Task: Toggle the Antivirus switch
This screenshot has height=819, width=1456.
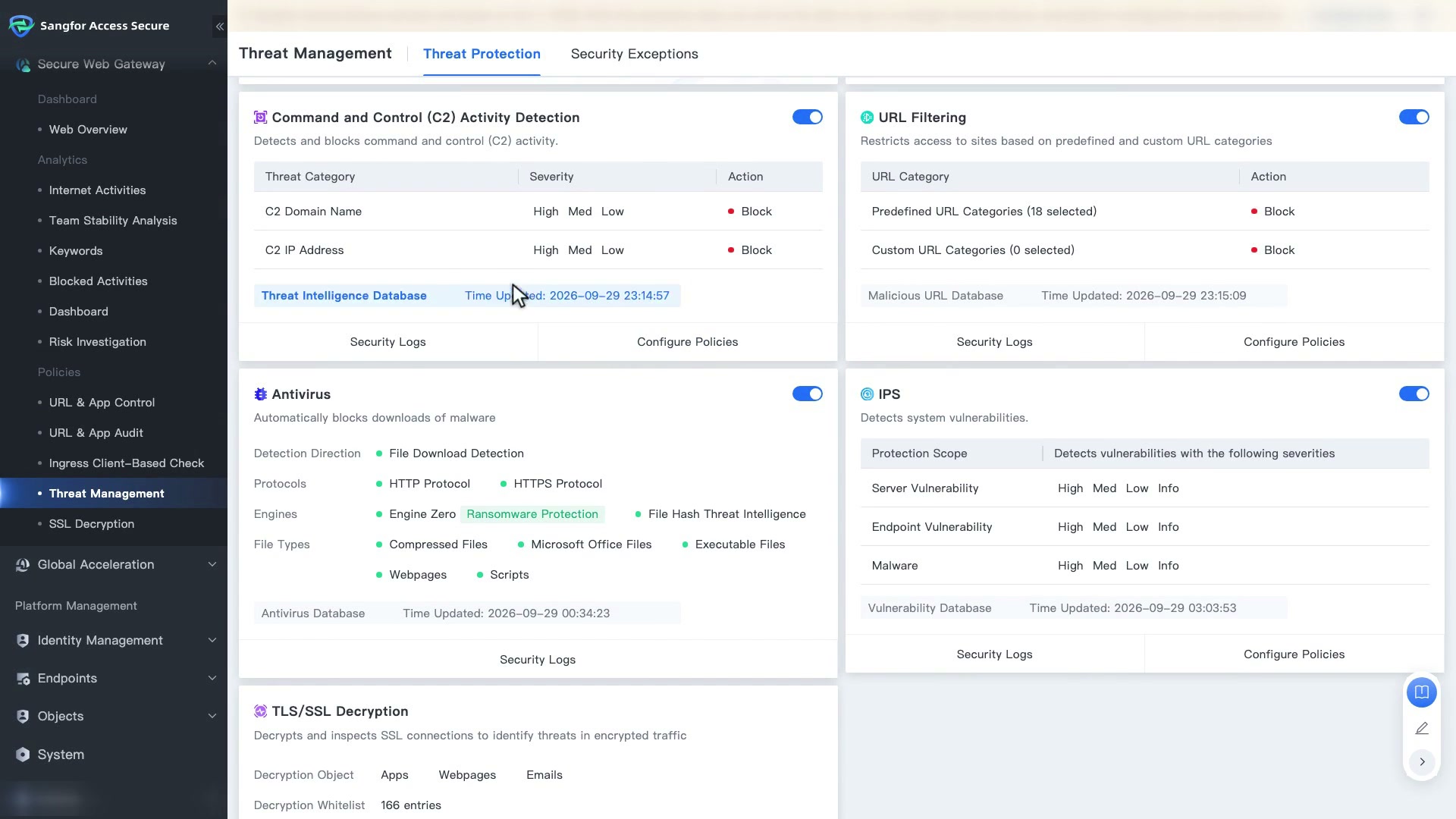Action: click(808, 394)
